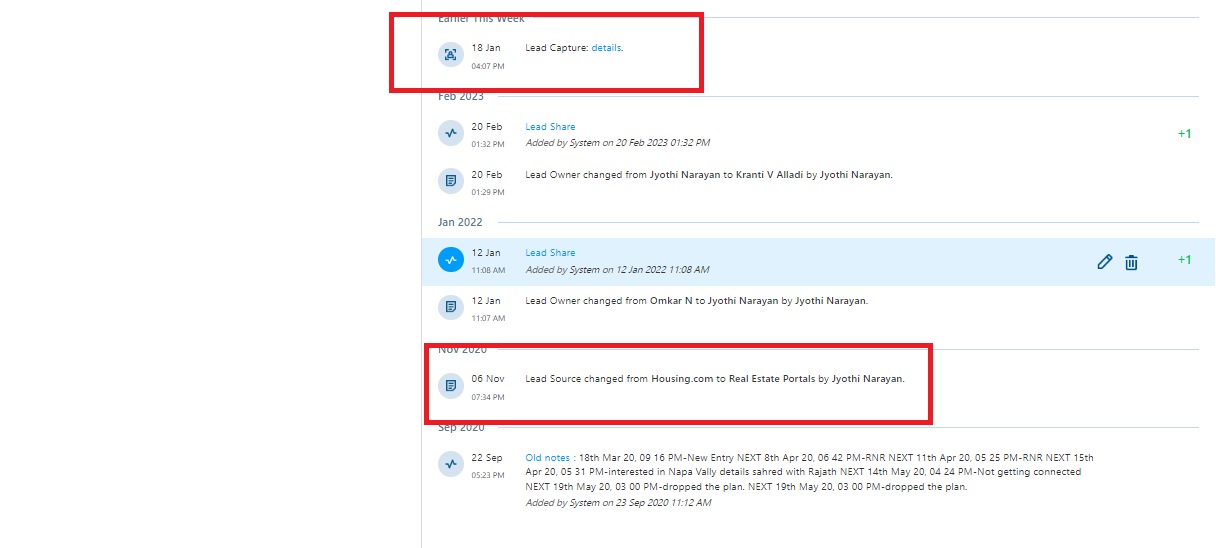Click the activity icon beside 22 Sep 05:23 PM
This screenshot has height=548, width=1216.
[x=451, y=464]
